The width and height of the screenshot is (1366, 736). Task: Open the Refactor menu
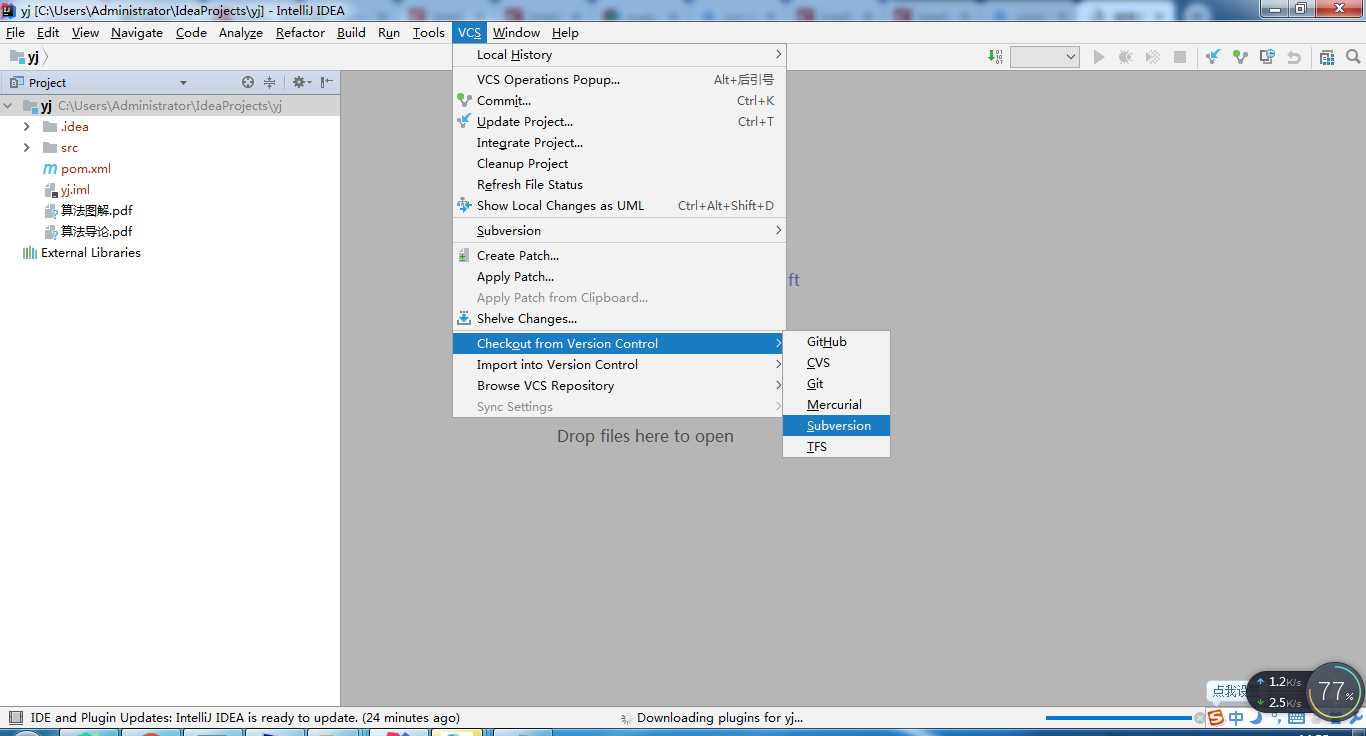pos(301,32)
